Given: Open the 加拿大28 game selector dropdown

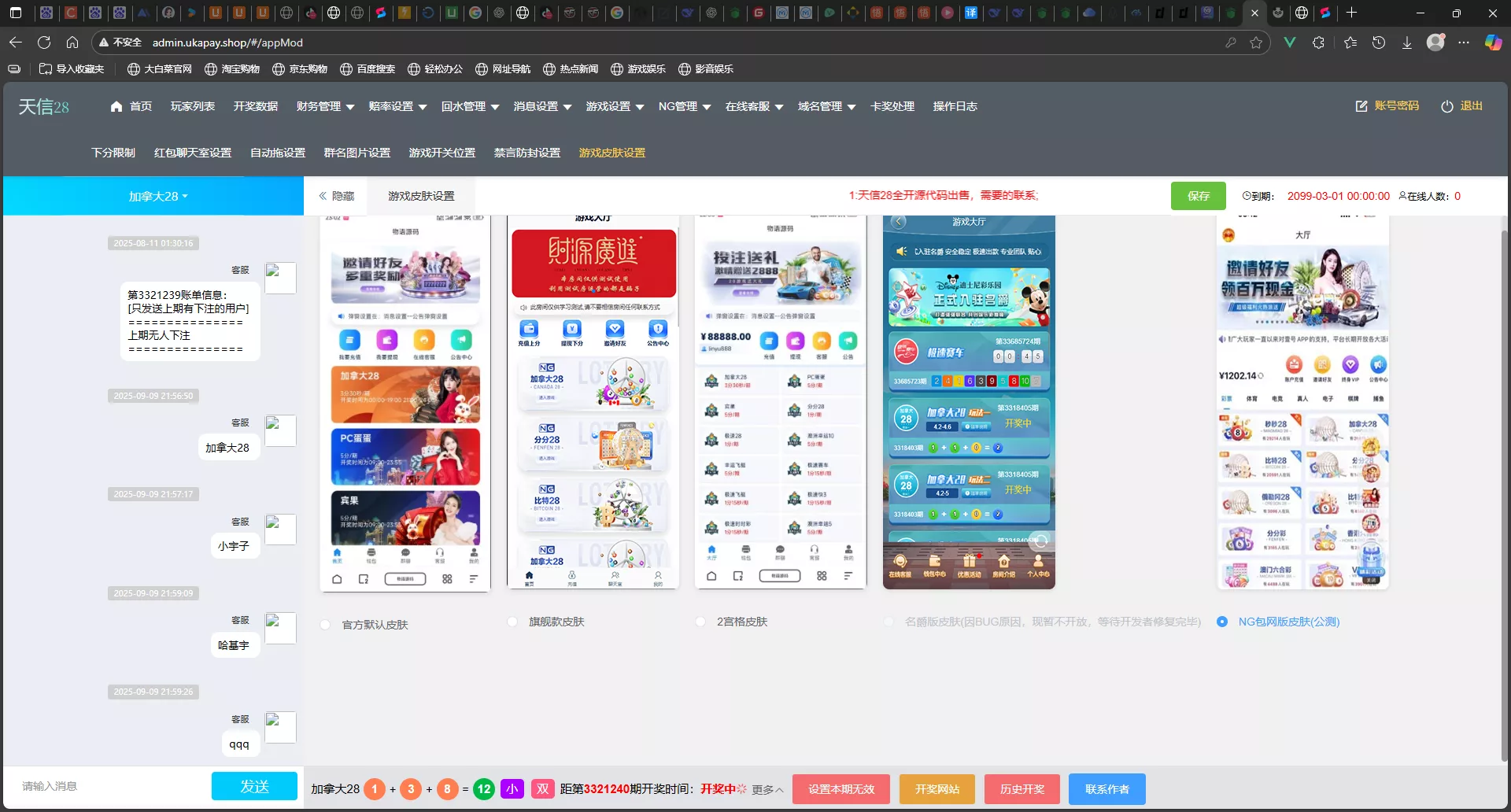Looking at the screenshot, I should pyautogui.click(x=157, y=196).
